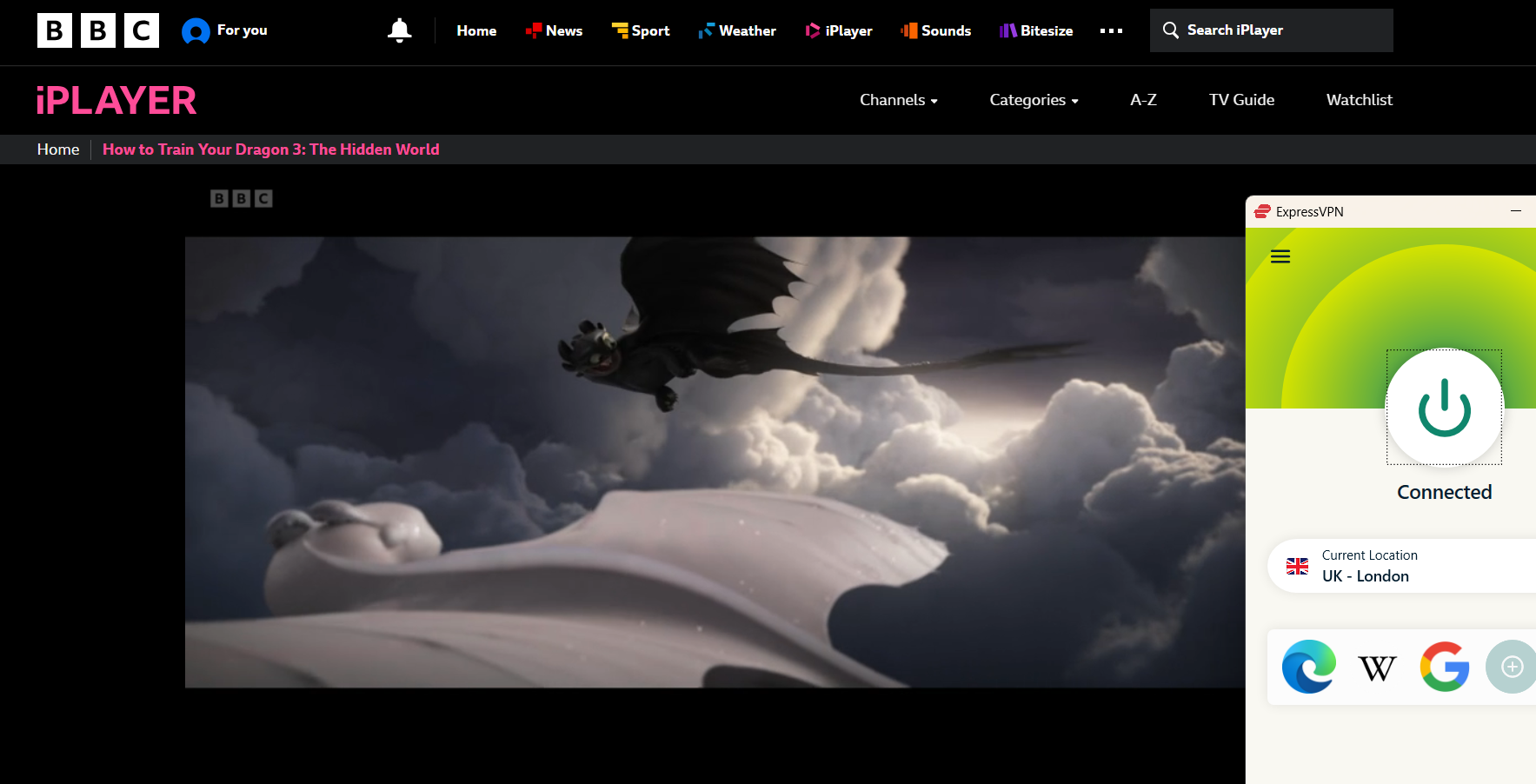
Task: Open the Google shortcut in ExpressVPN
Action: click(1444, 667)
